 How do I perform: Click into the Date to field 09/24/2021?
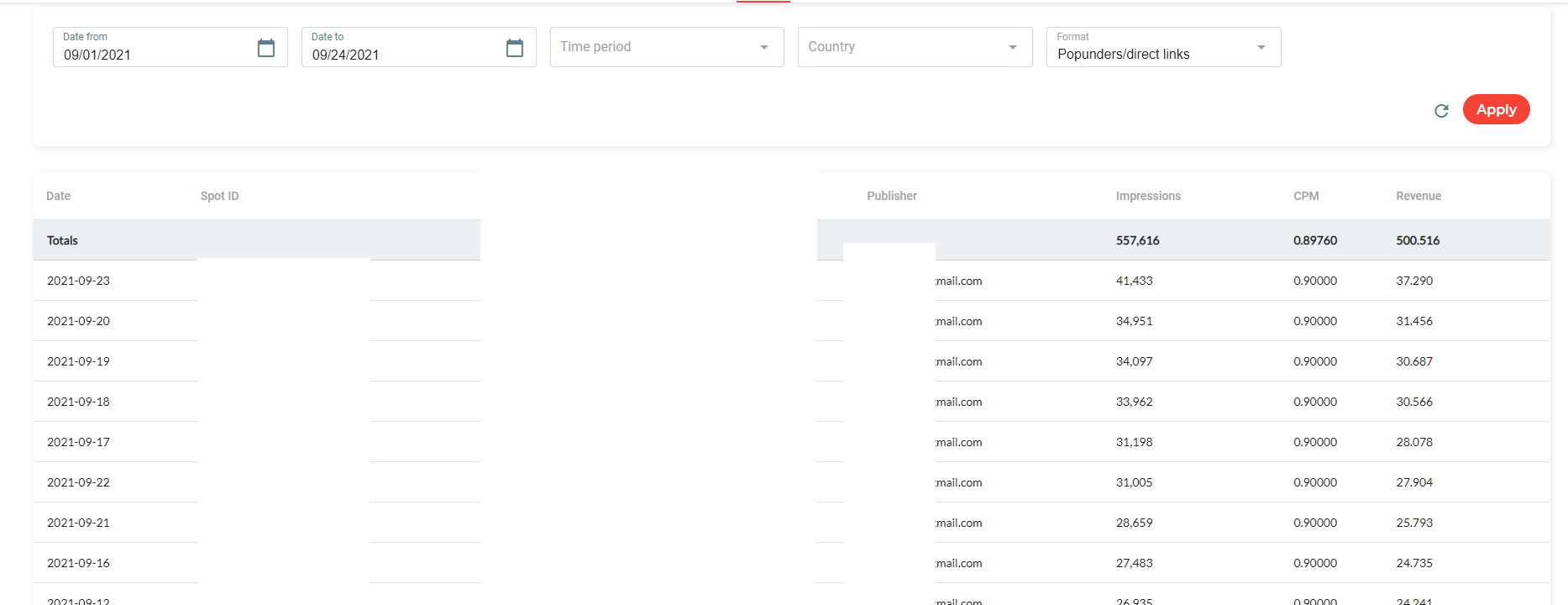pyautogui.click(x=400, y=55)
